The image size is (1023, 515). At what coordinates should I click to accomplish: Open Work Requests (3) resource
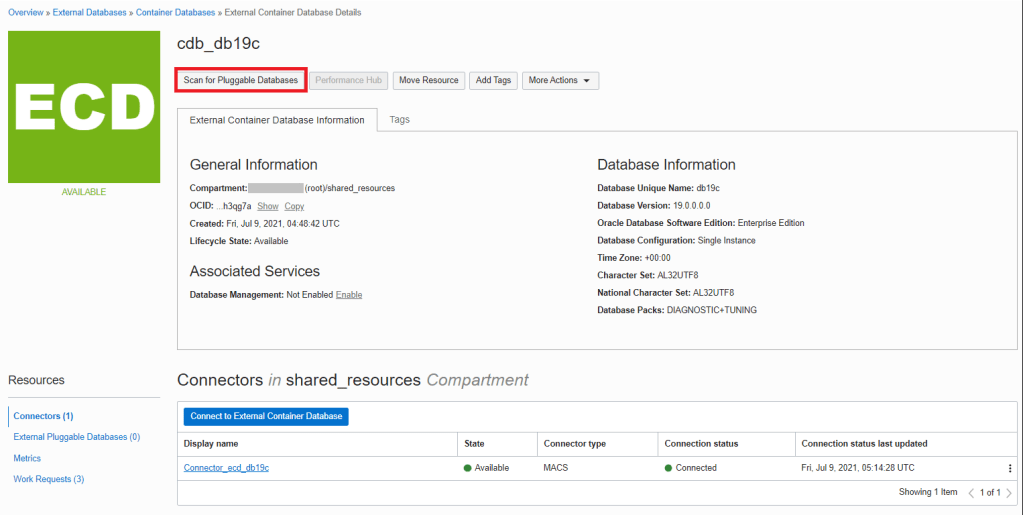click(x=48, y=479)
